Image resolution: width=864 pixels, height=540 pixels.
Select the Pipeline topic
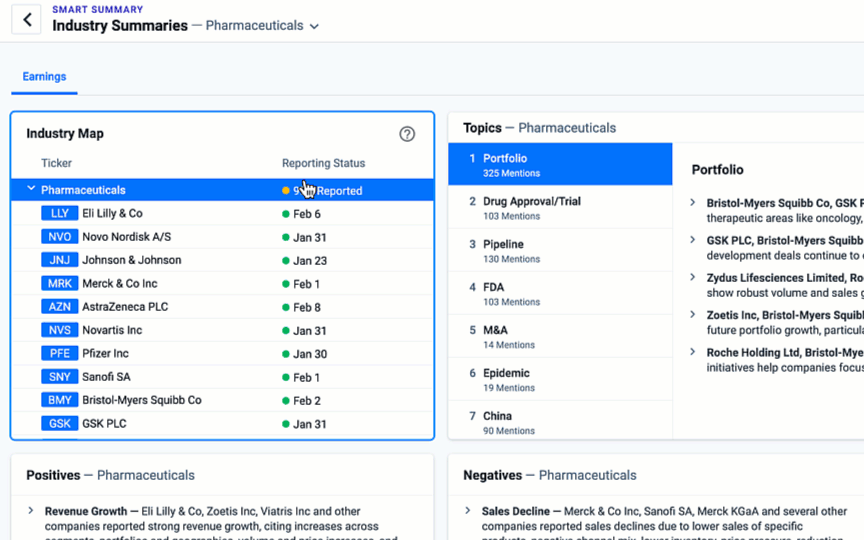pos(560,251)
